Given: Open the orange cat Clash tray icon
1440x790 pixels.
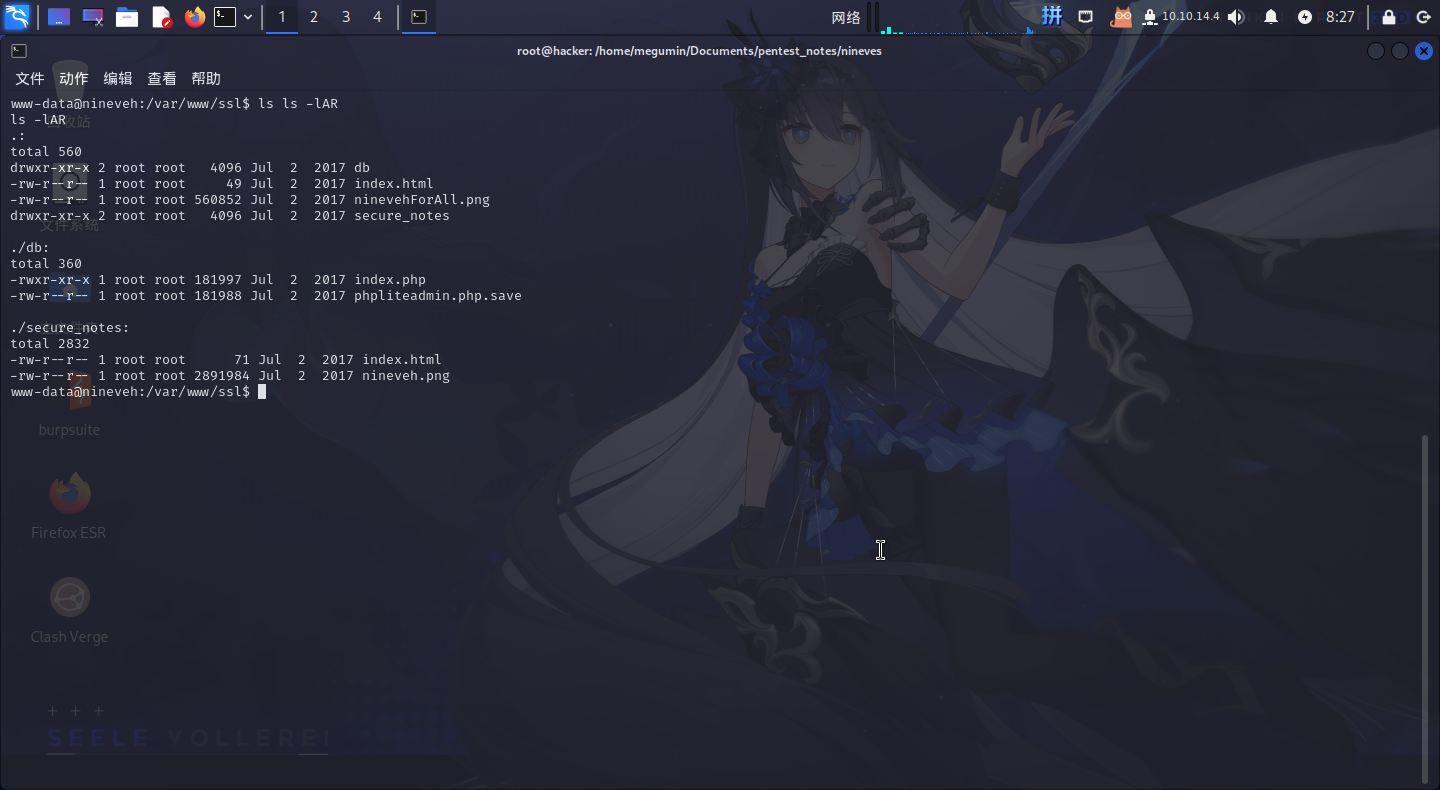Looking at the screenshot, I should pos(1122,17).
